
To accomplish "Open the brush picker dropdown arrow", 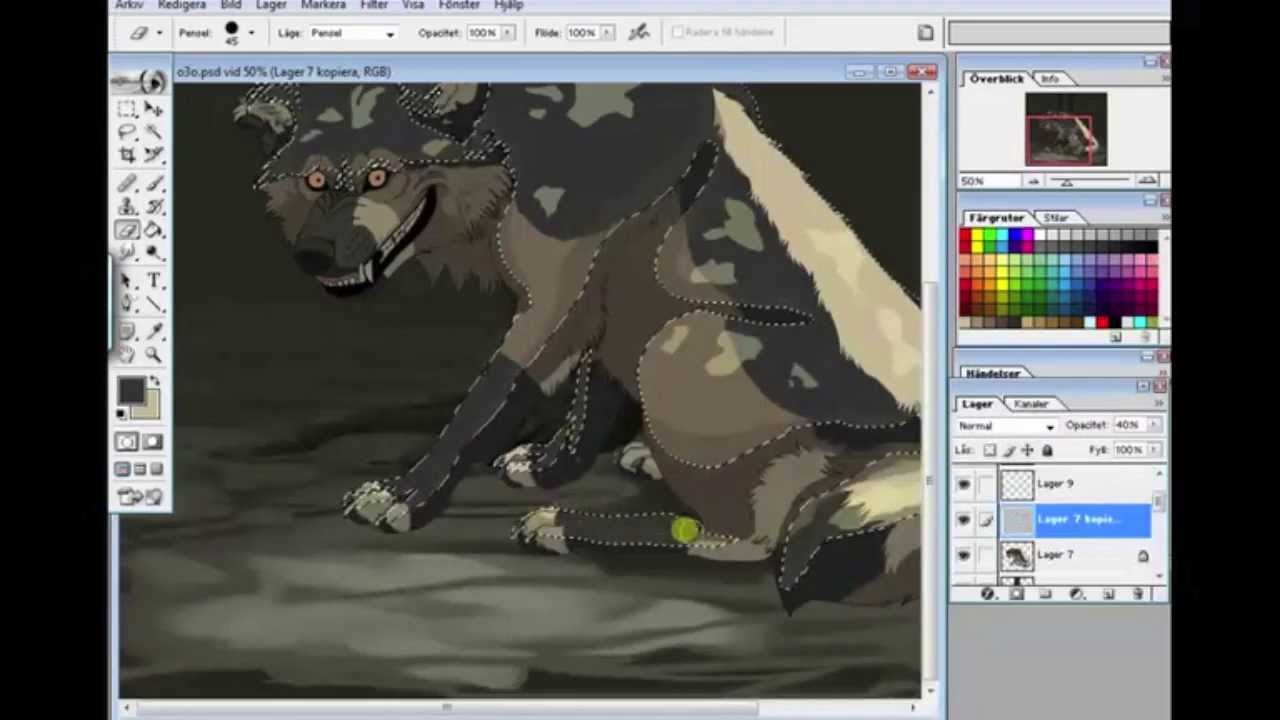I will (251, 33).
